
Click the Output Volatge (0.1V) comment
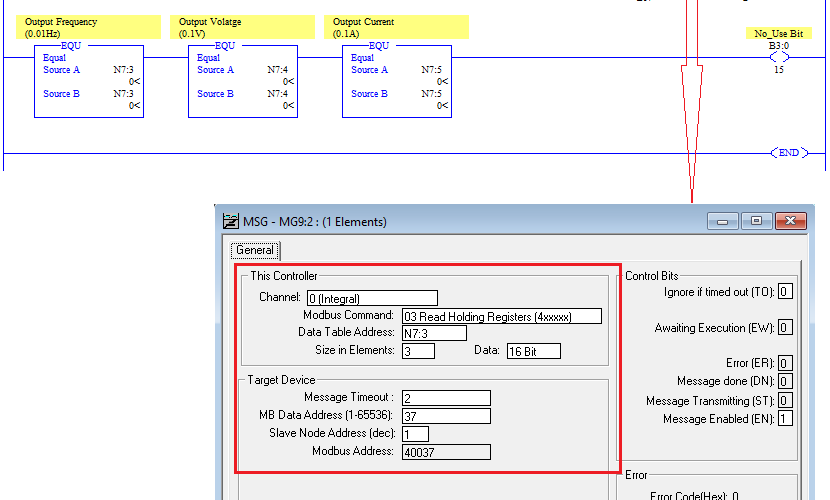click(x=242, y=28)
